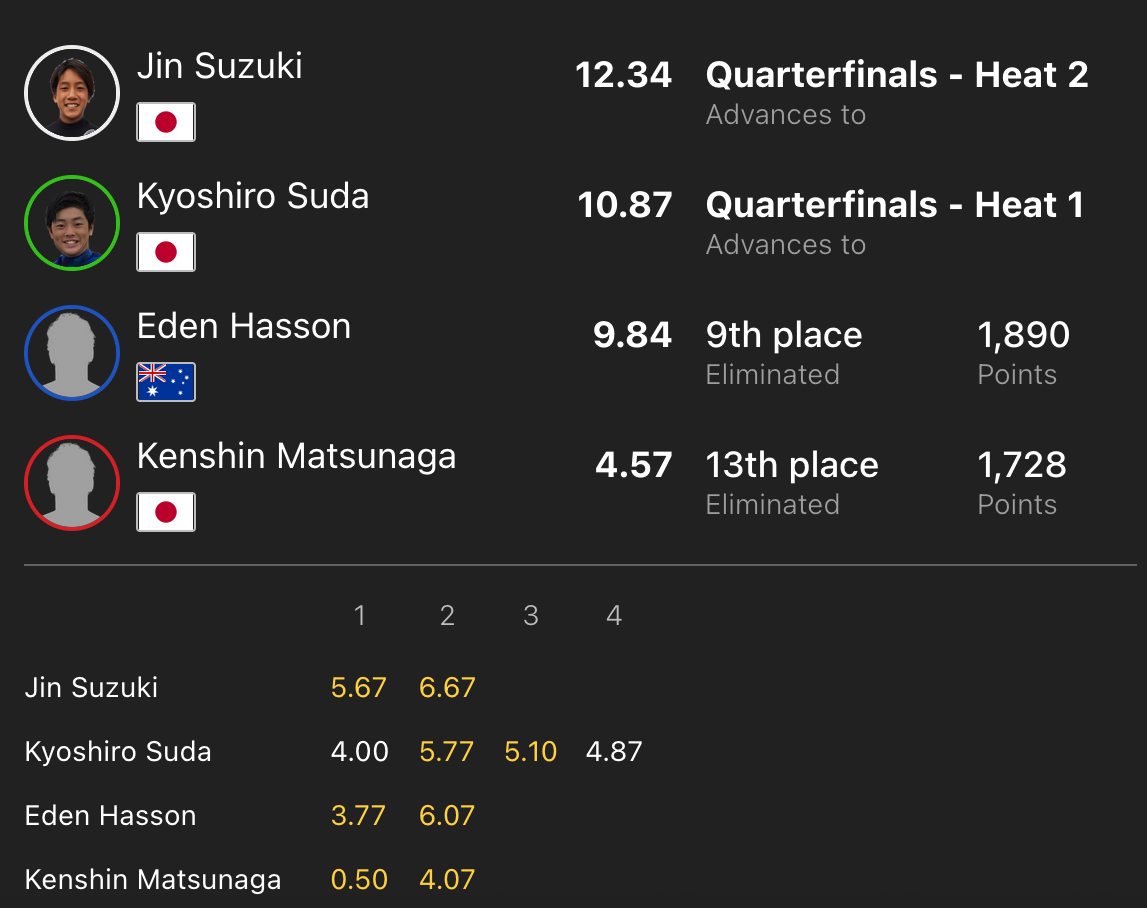Click the Japan flag under Kyoshiro Suda
The image size is (1147, 908).
tap(166, 252)
